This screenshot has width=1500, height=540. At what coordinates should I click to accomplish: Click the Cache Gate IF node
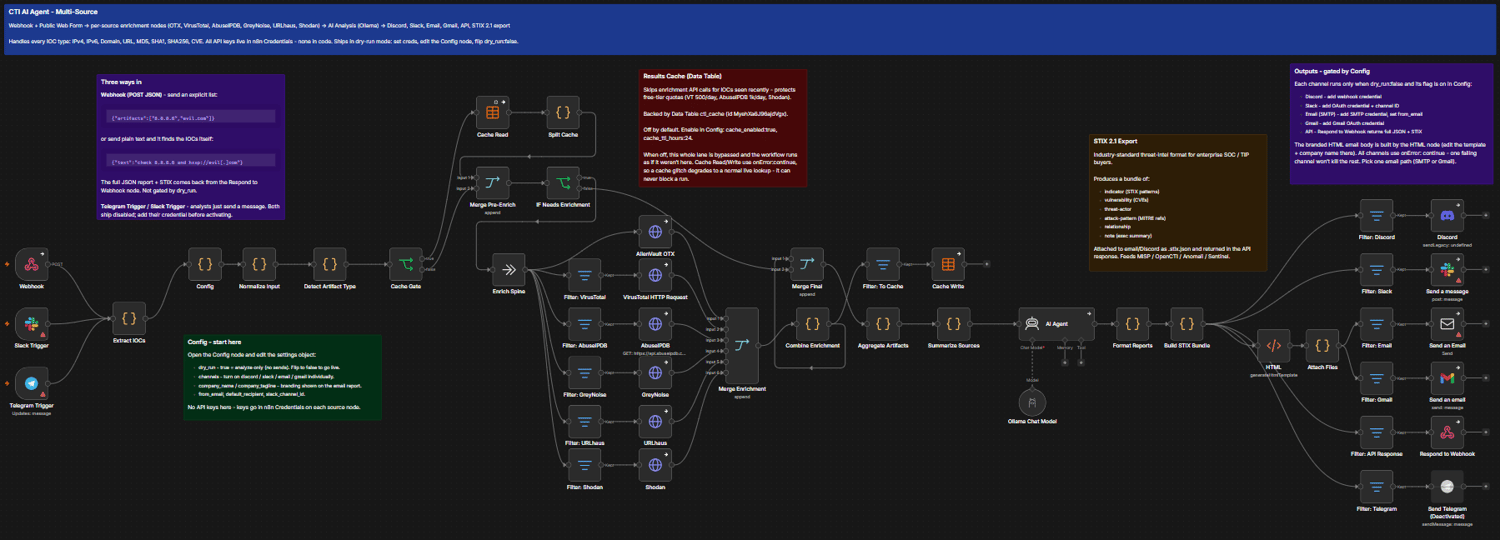(x=406, y=265)
